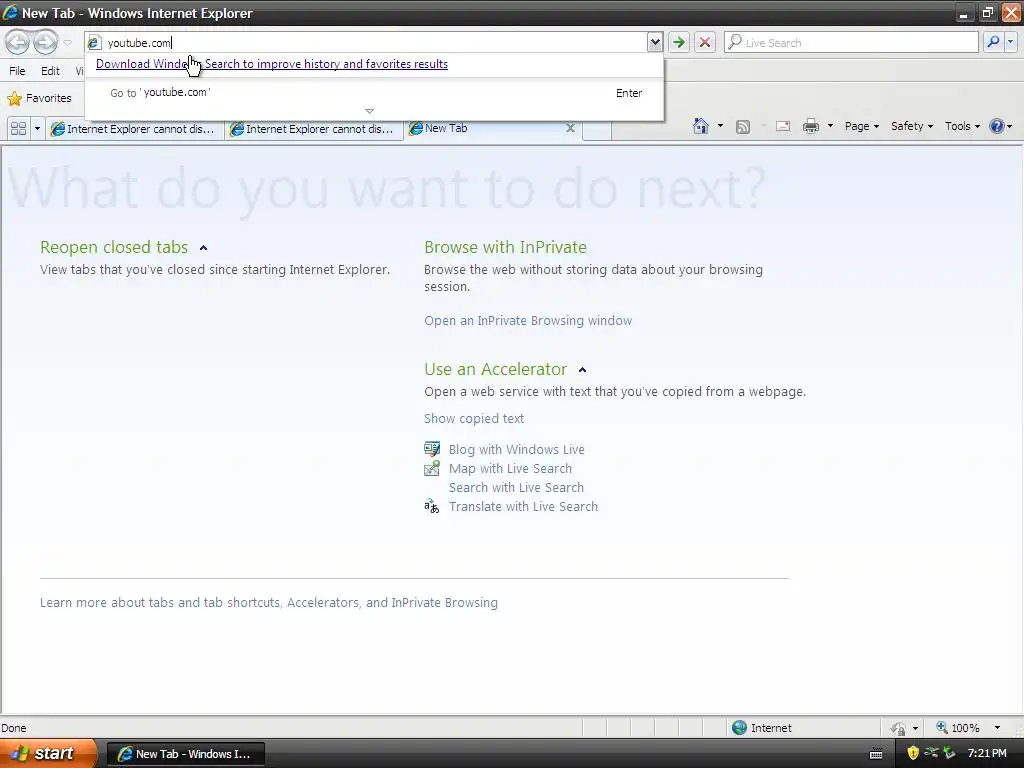Click Download Windows Search link
1024x768 pixels.
(x=272, y=64)
